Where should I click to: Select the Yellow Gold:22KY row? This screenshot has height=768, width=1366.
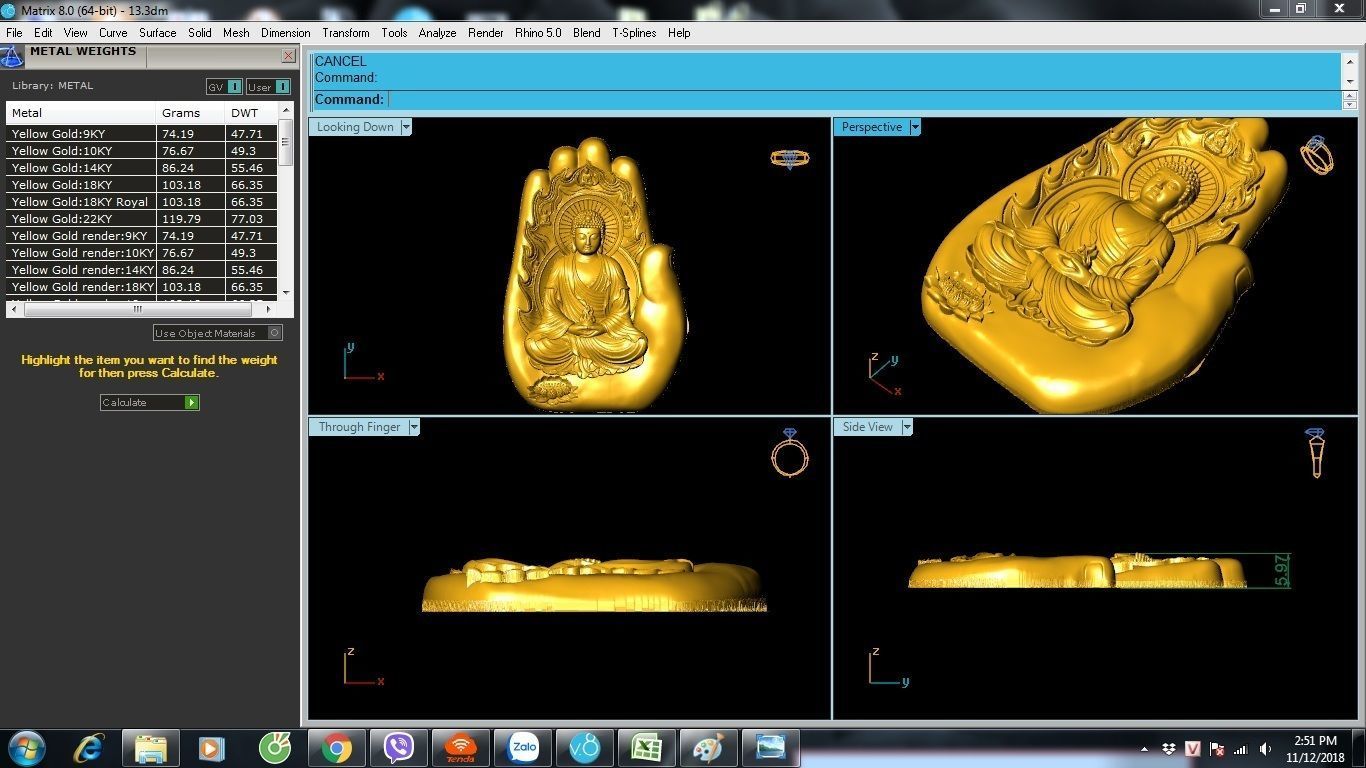point(141,219)
